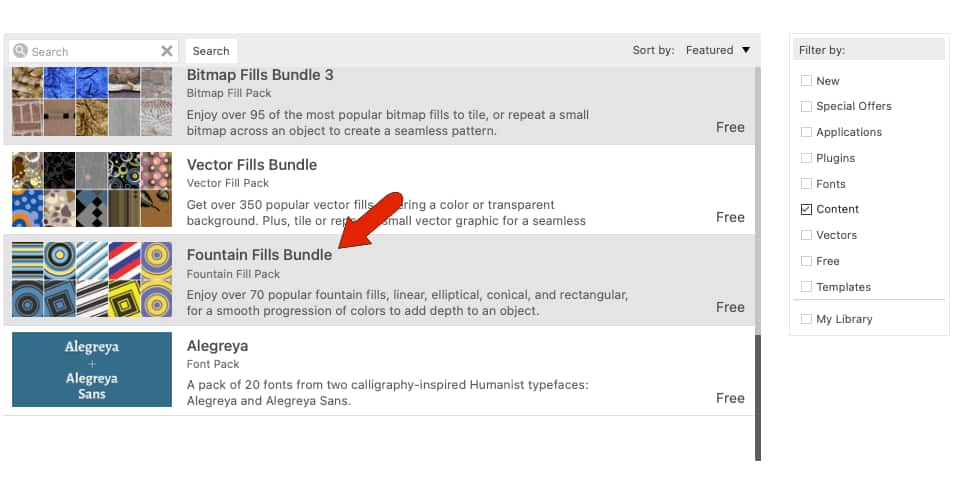Click the Search button
This screenshot has height=481, width=959.
(211, 51)
